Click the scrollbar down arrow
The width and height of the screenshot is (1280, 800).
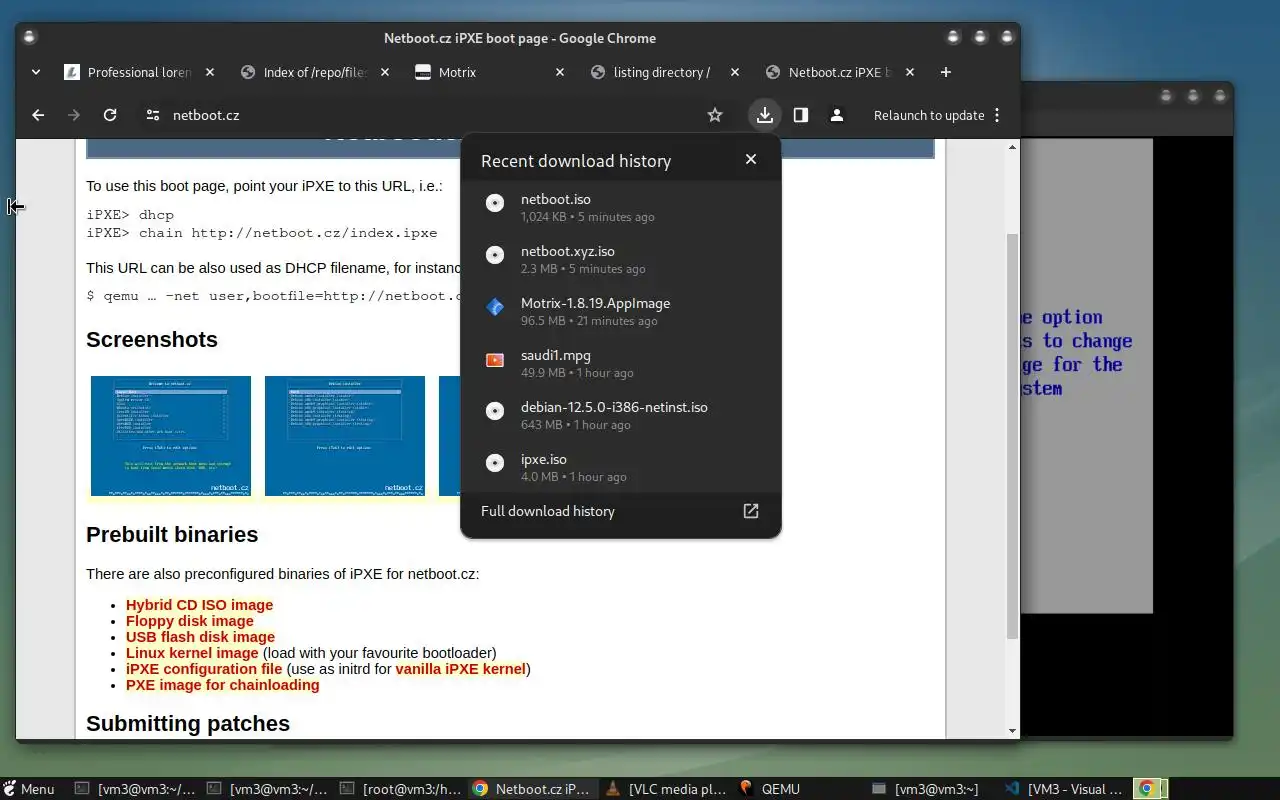1012,731
